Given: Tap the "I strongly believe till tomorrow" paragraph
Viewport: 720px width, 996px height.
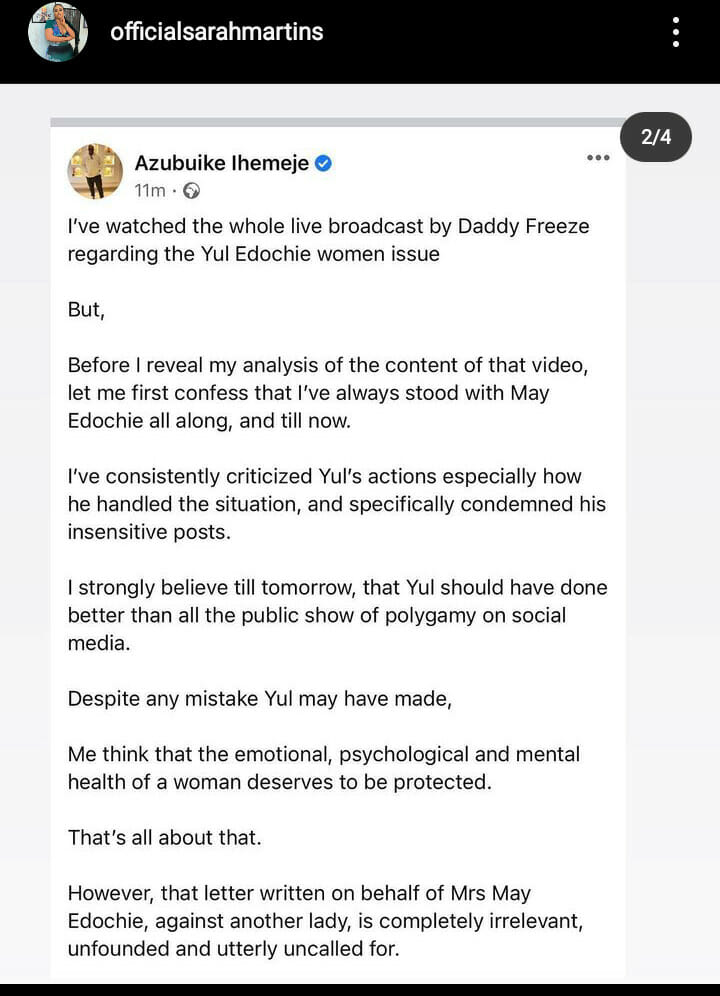Looking at the screenshot, I should [337, 615].
